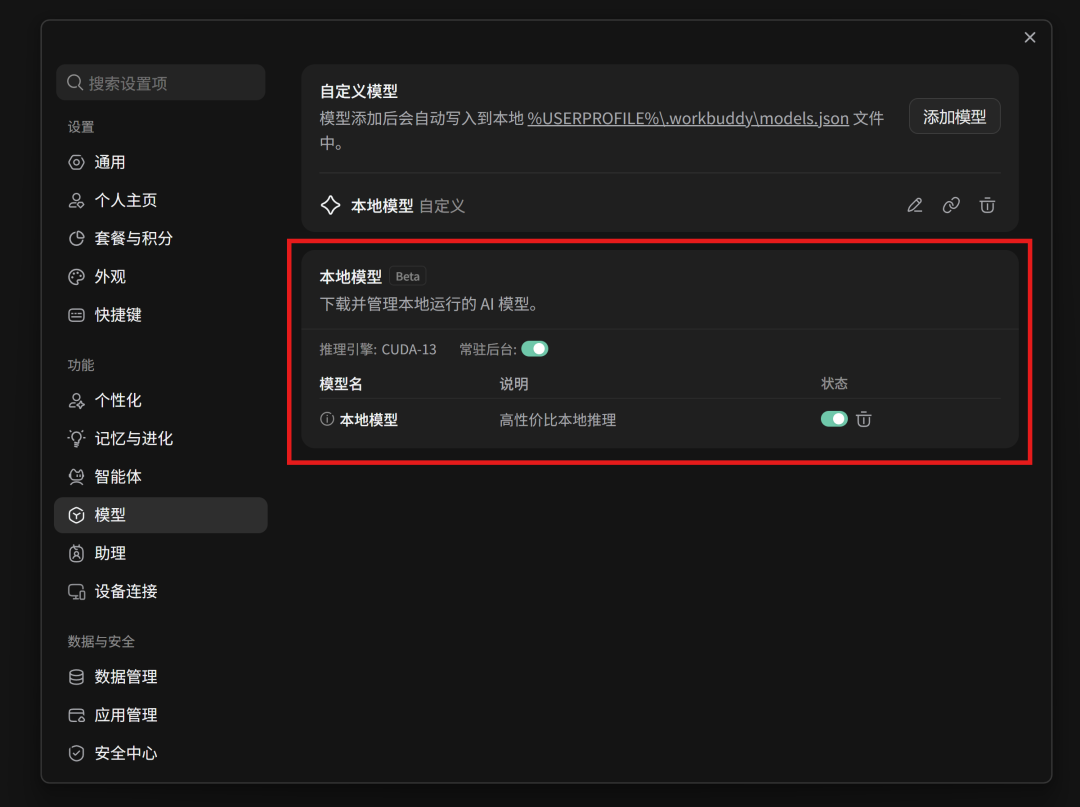
Task: Click the 应用管理 card icon
Action: (x=76, y=715)
